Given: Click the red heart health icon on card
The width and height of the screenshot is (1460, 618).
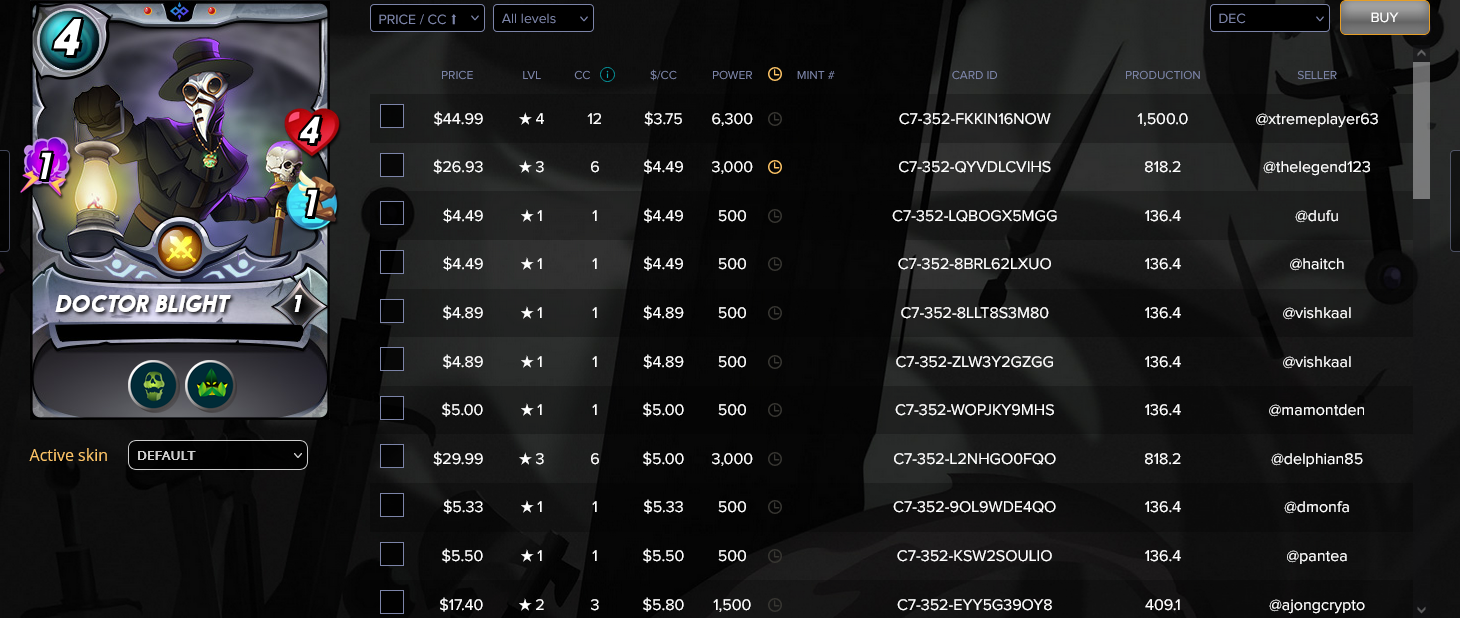Looking at the screenshot, I should point(312,131).
